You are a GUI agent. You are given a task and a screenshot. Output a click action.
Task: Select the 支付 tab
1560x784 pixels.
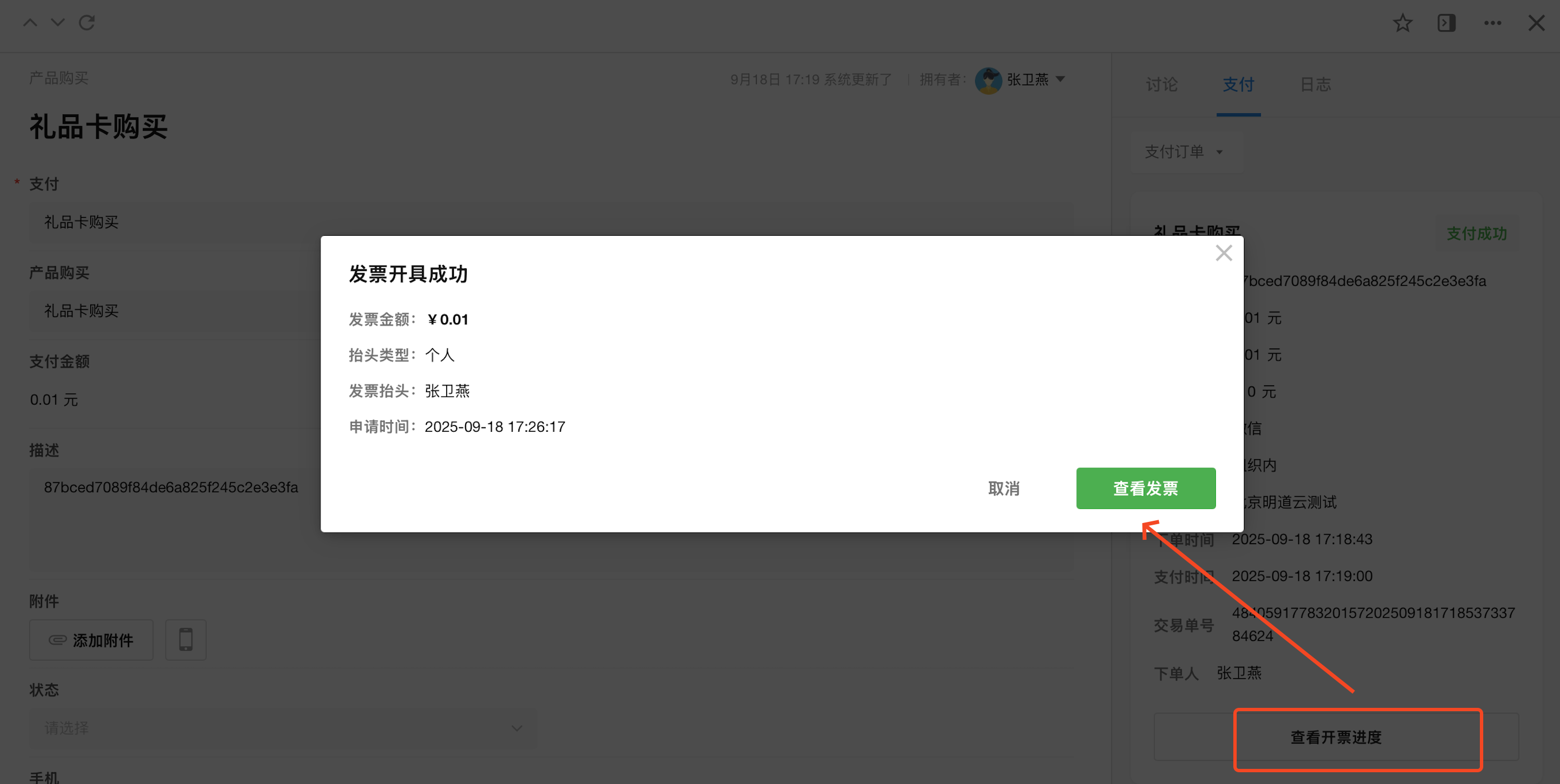(x=1238, y=85)
